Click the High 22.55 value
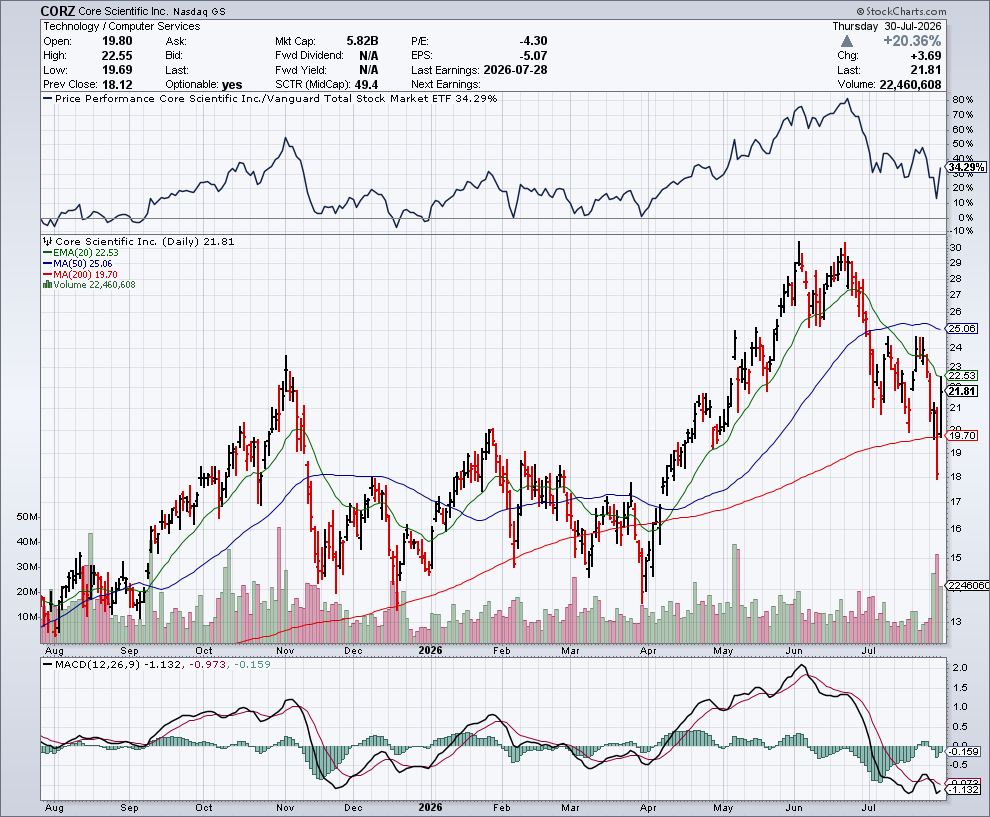Viewport: 990px width, 817px height. (117, 56)
